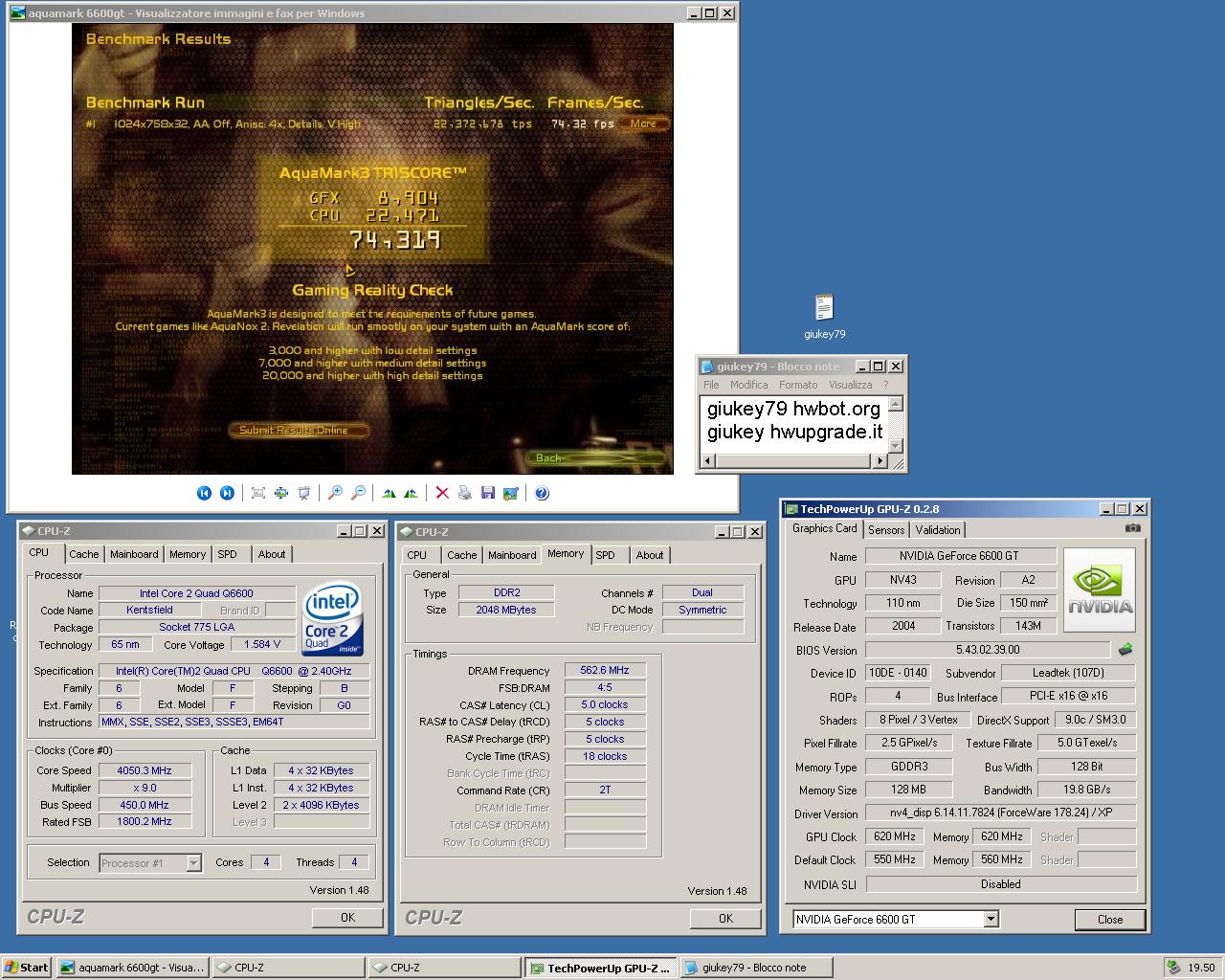Image resolution: width=1225 pixels, height=980 pixels.
Task: Click Notepad vertical scrollbar up arrow
Action: coord(896,404)
